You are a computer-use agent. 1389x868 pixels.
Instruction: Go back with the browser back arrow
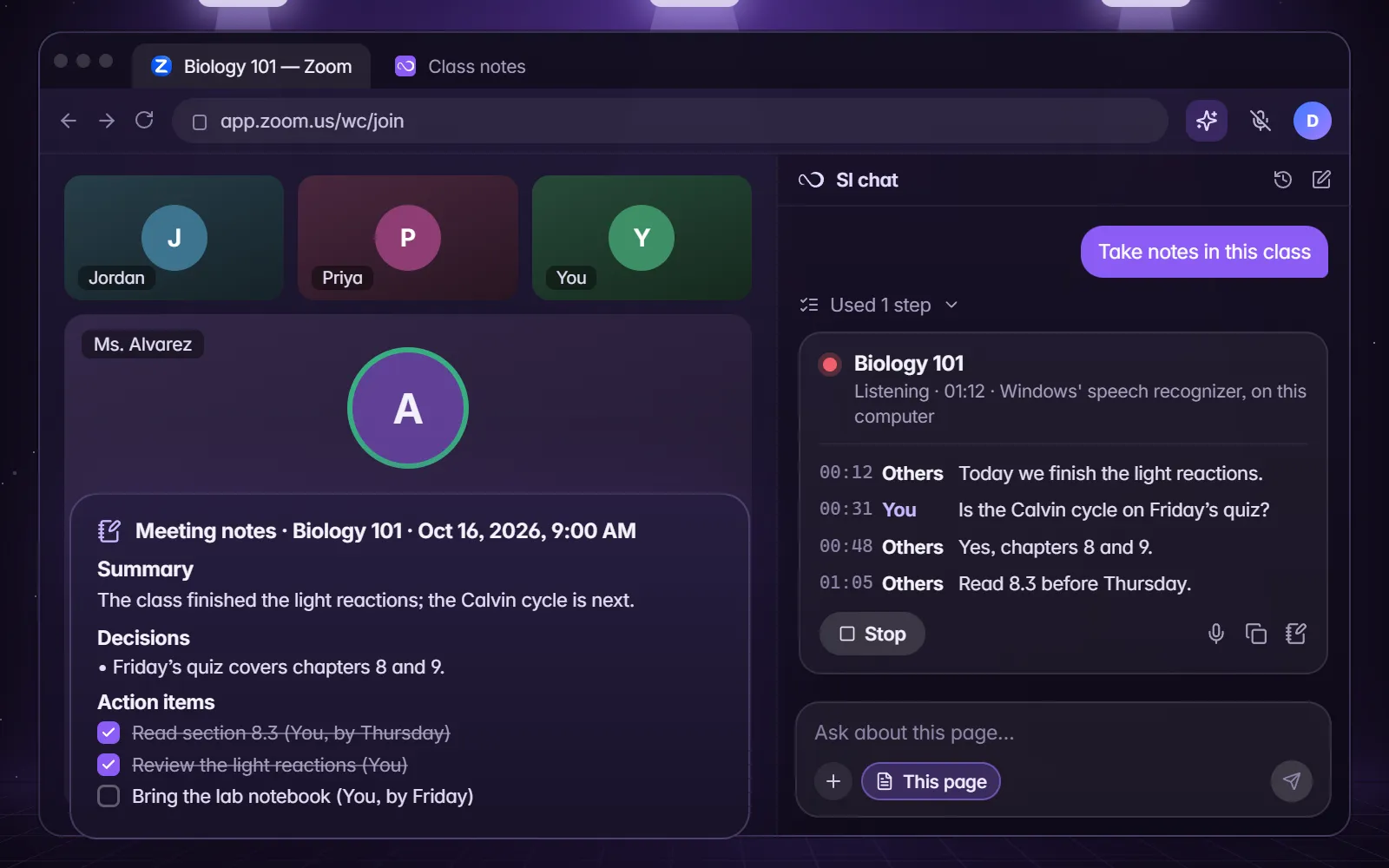[x=69, y=121]
